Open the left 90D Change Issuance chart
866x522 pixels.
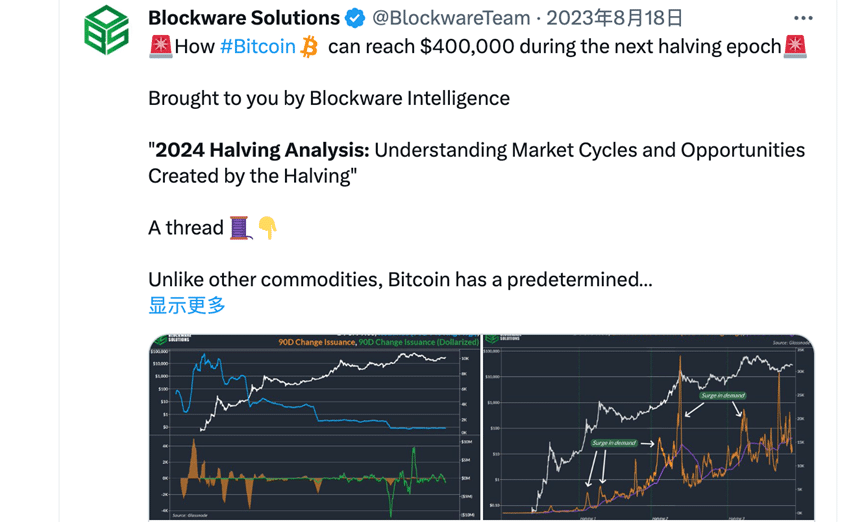(x=314, y=427)
